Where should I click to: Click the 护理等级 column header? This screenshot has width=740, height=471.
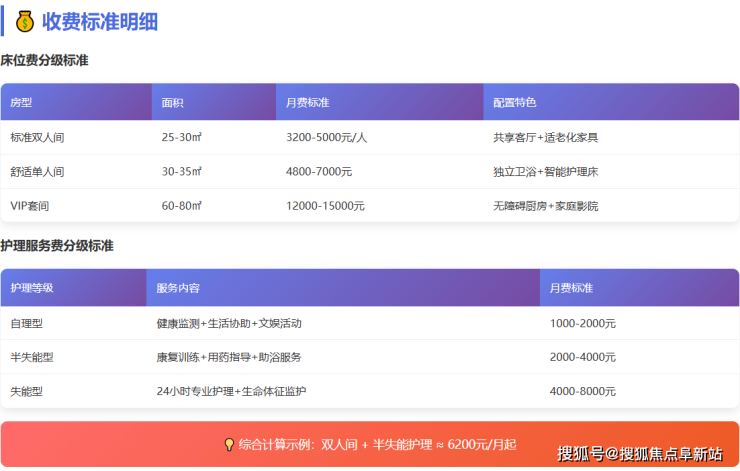tap(32, 288)
